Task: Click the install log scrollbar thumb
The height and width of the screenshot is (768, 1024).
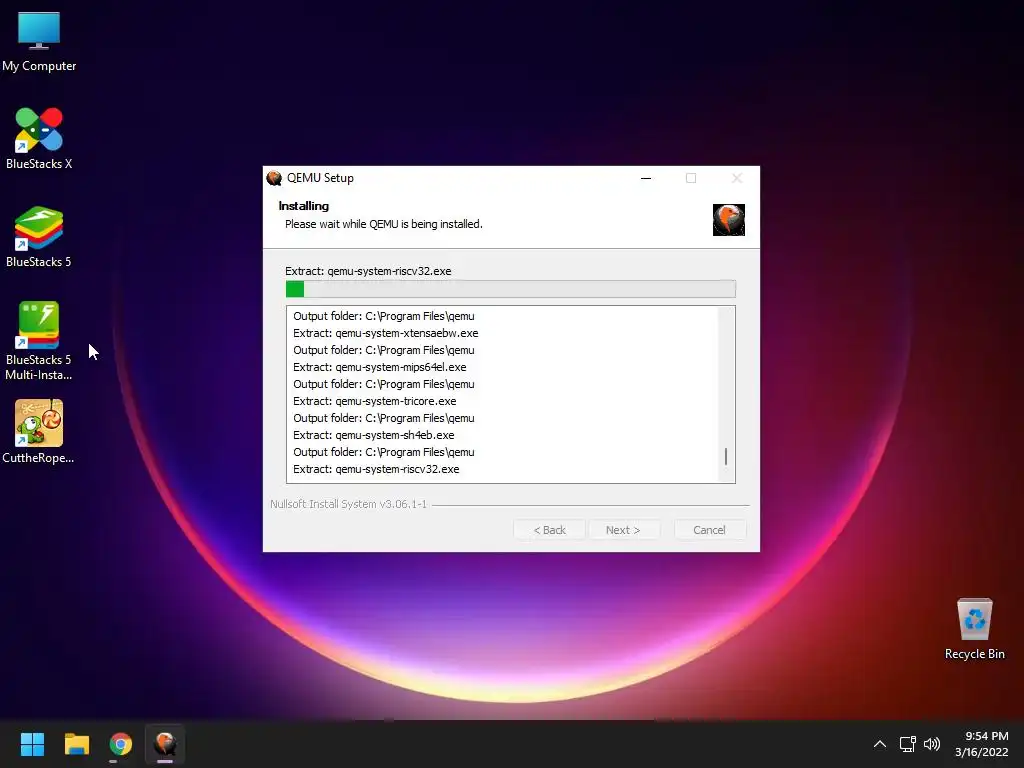Action: pyautogui.click(x=726, y=456)
